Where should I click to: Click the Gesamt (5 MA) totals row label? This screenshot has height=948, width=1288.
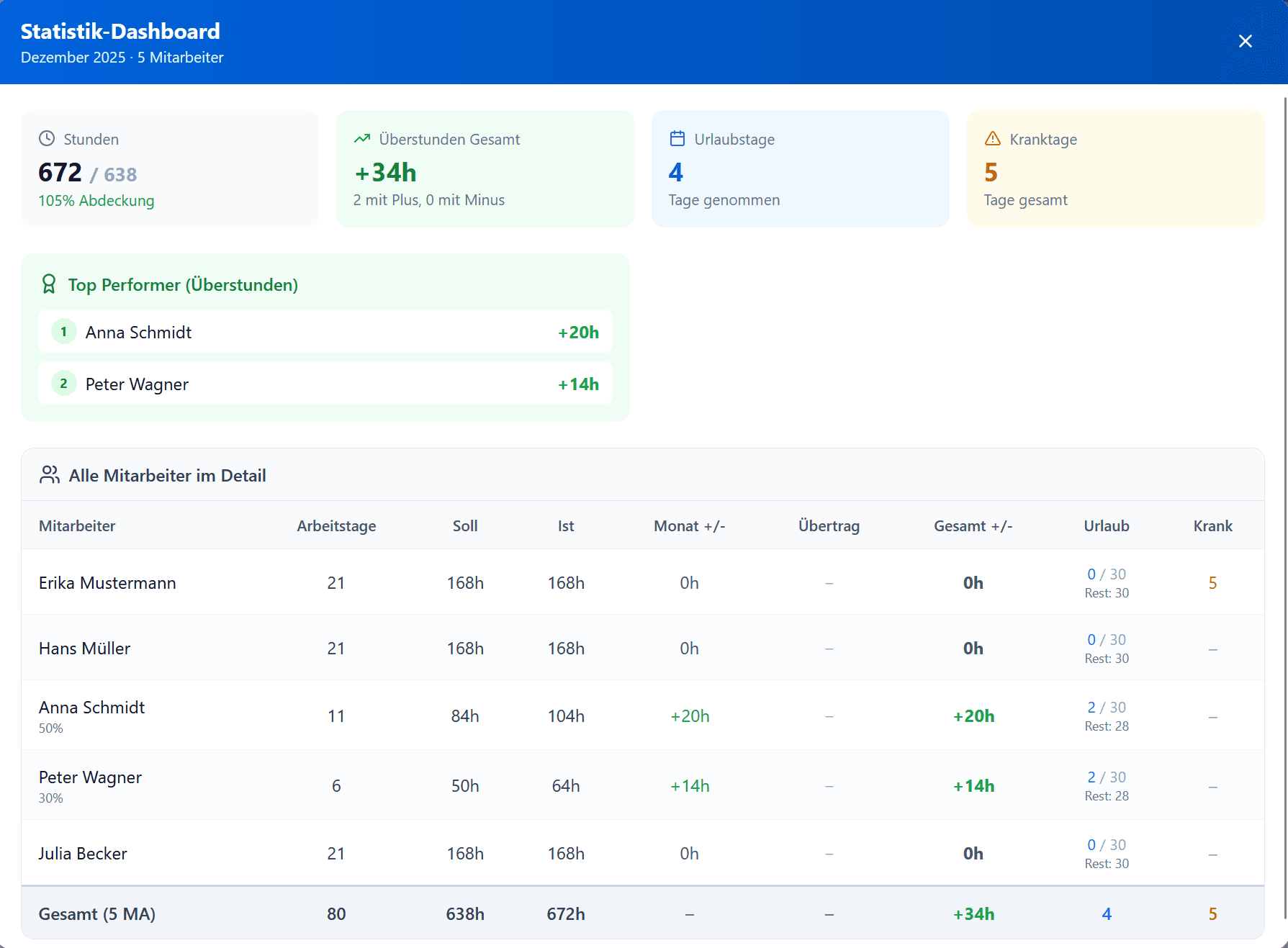point(97,914)
